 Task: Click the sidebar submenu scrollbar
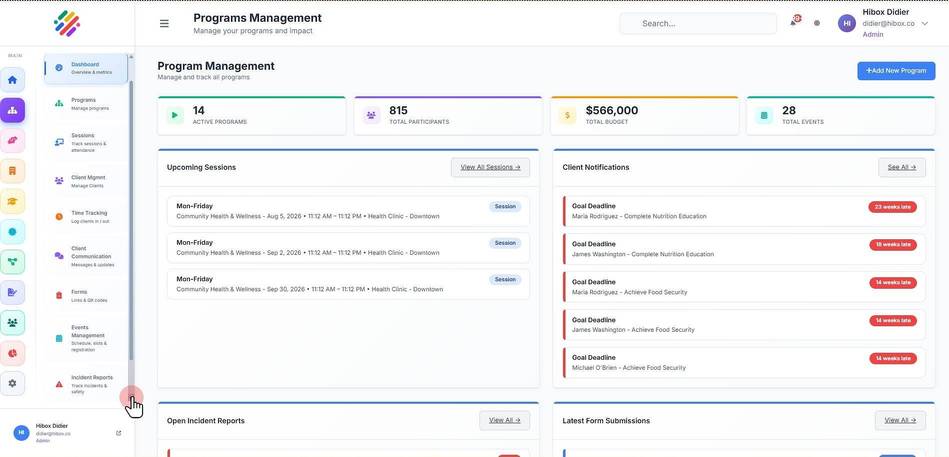point(131,221)
